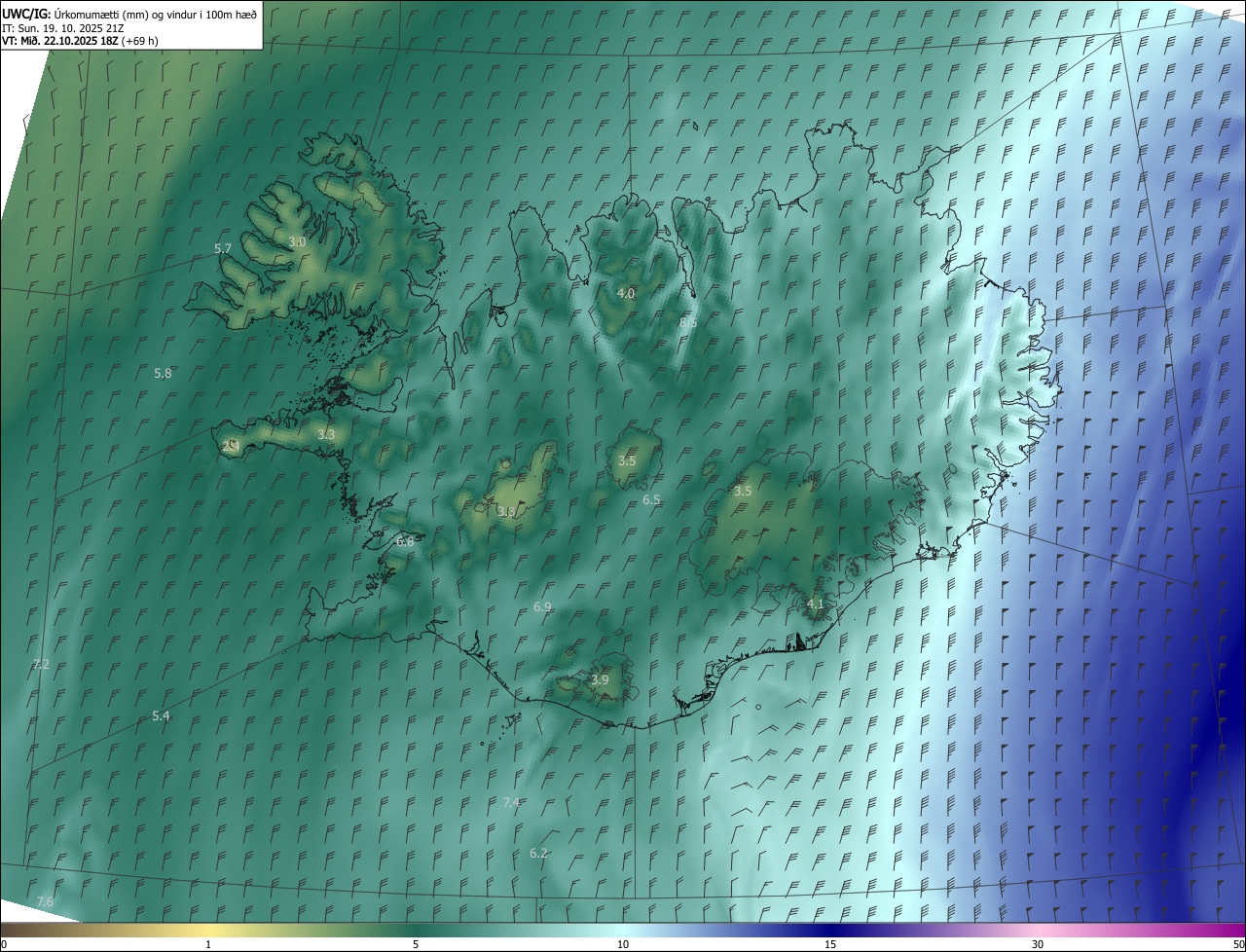This screenshot has width=1246, height=952.
Task: Click the 4.1 value label
Action: pos(815,604)
